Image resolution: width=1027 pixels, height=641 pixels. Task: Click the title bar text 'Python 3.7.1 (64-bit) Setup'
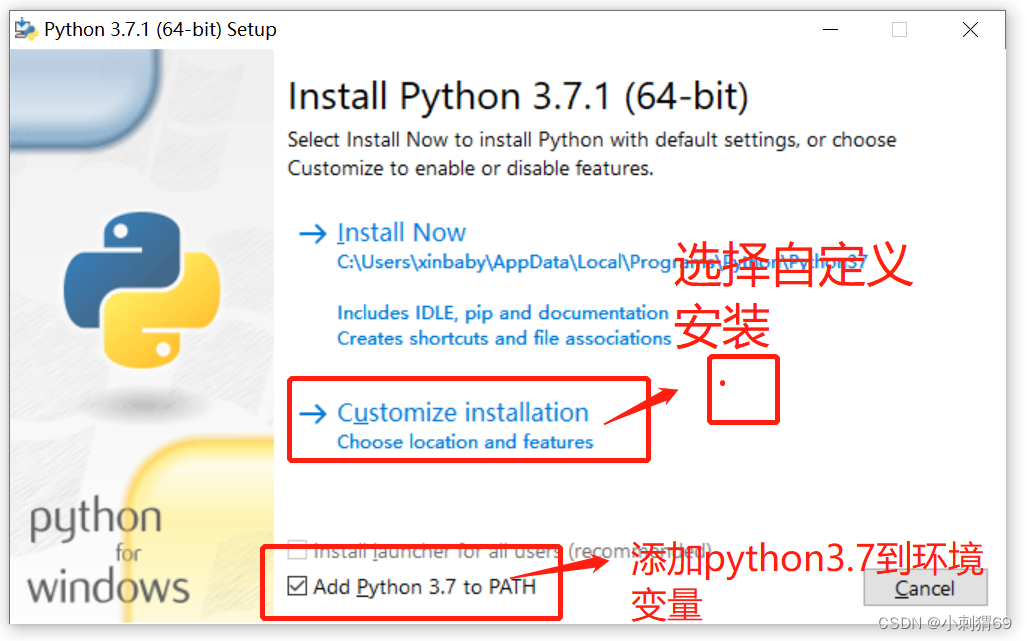pyautogui.click(x=160, y=29)
